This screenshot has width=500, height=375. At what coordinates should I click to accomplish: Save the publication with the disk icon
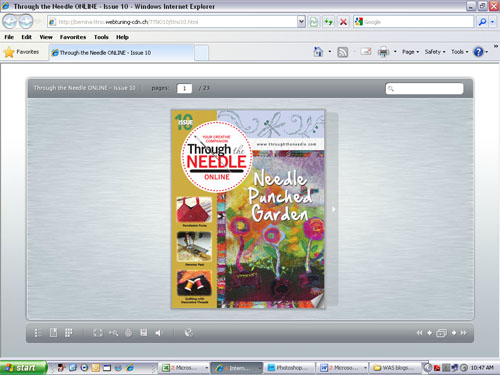click(144, 333)
